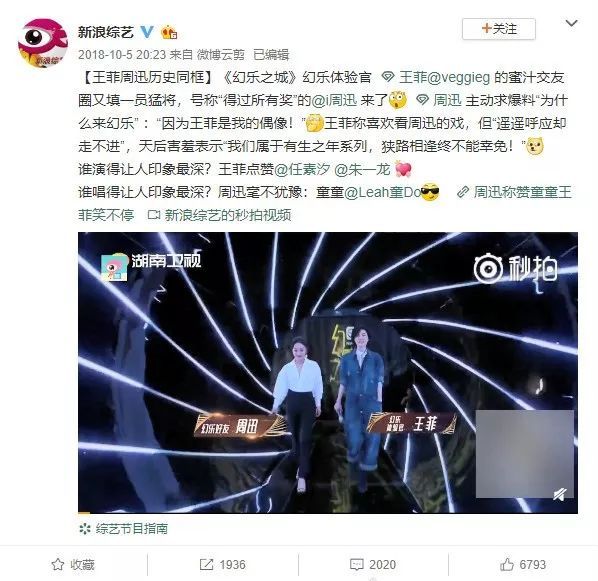Favorite the post with 收藏 star
598x581 pixels.
tap(73, 565)
